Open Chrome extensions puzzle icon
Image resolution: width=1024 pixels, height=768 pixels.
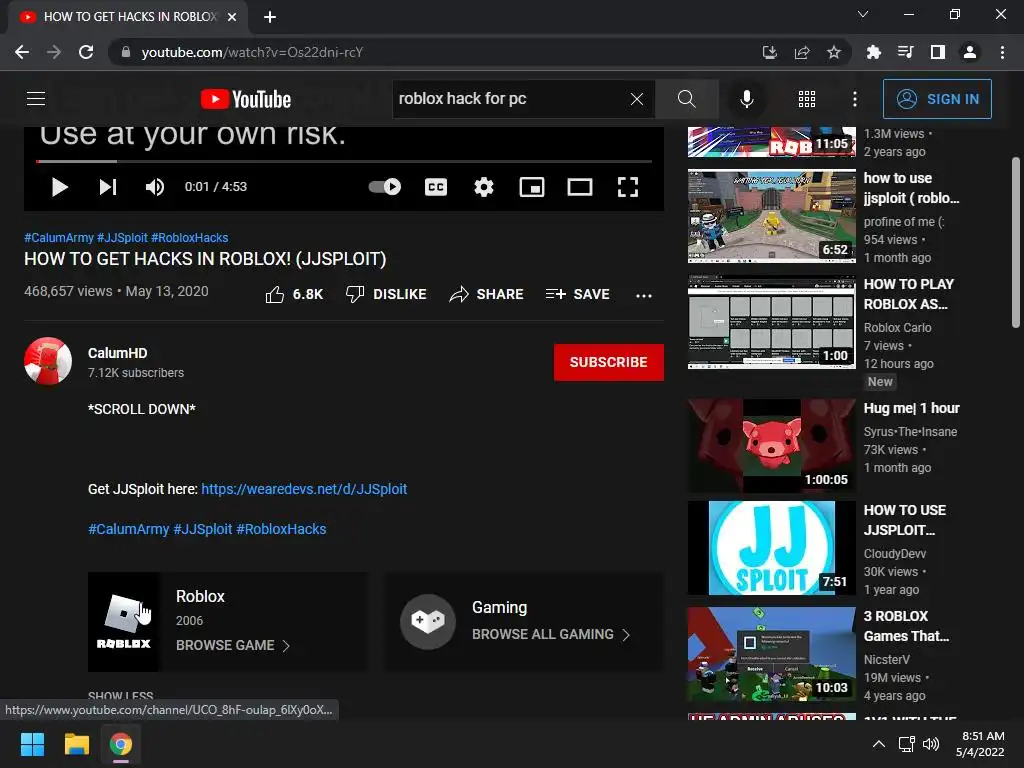point(874,52)
